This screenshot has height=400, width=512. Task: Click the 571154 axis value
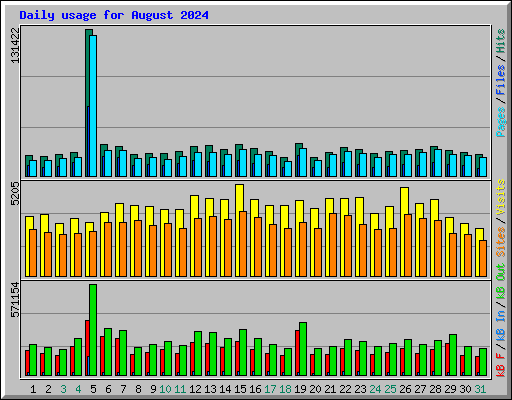(15, 300)
